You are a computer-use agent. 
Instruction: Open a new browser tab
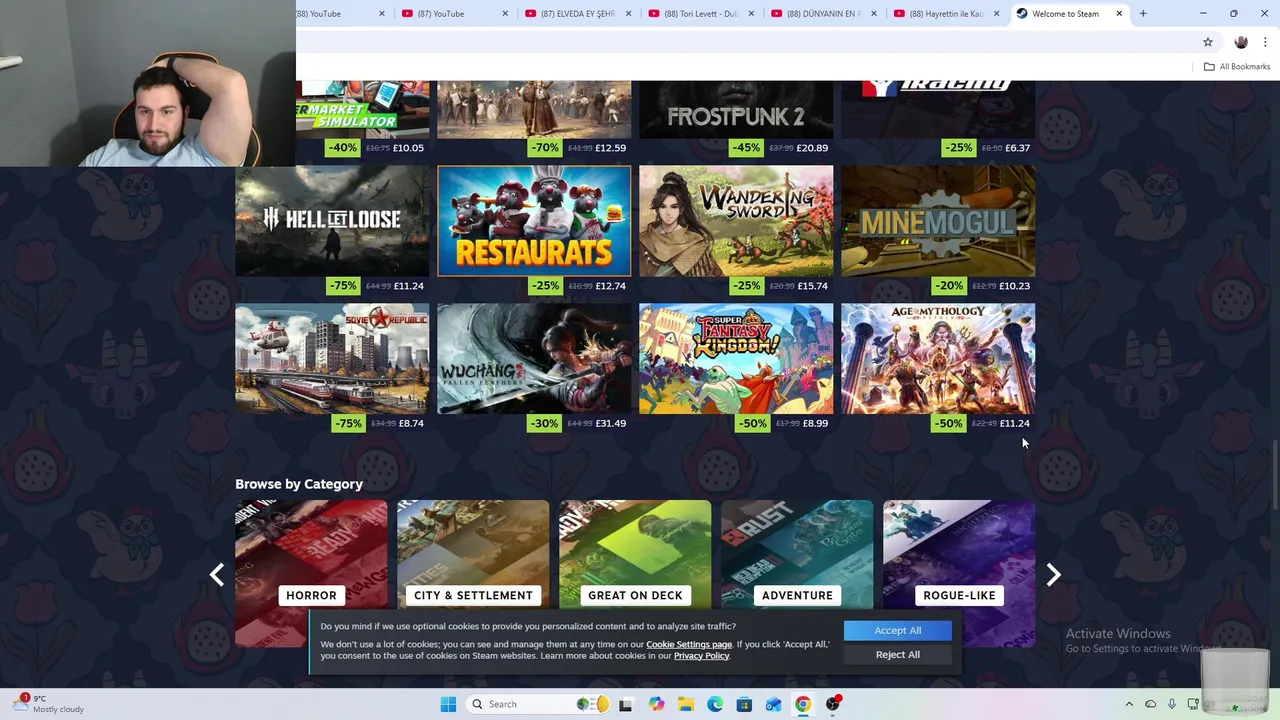(1143, 14)
